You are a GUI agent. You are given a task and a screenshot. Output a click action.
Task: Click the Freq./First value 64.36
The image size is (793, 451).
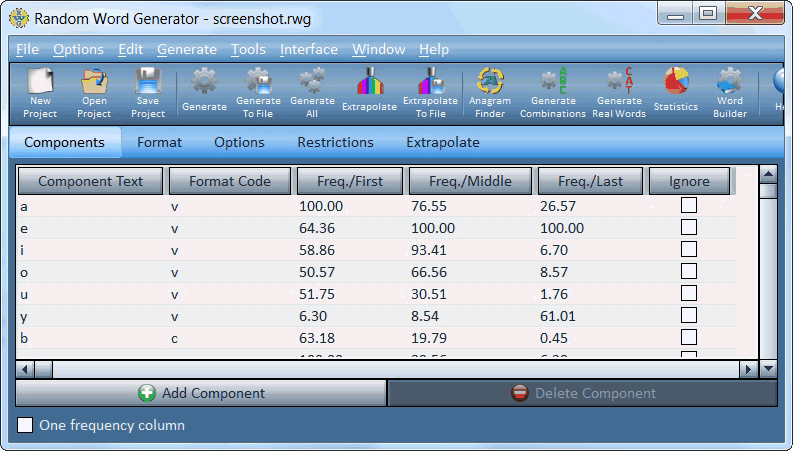coord(317,229)
